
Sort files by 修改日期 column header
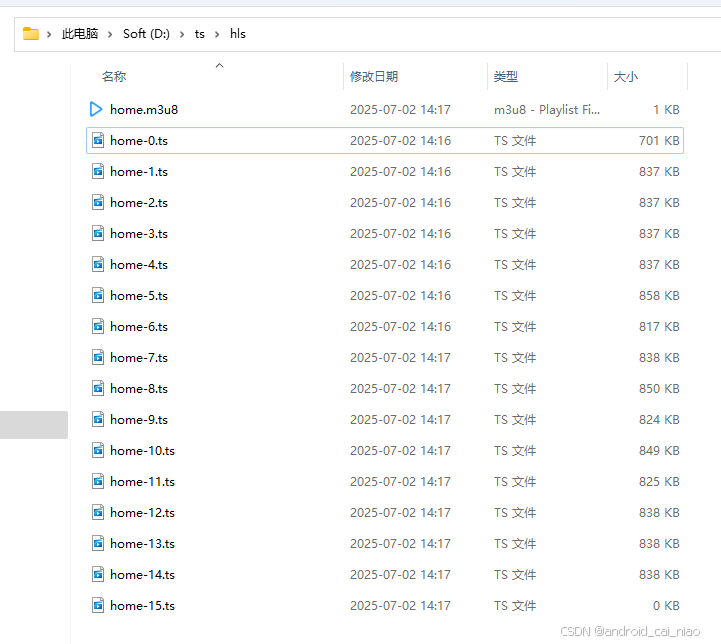click(x=374, y=76)
